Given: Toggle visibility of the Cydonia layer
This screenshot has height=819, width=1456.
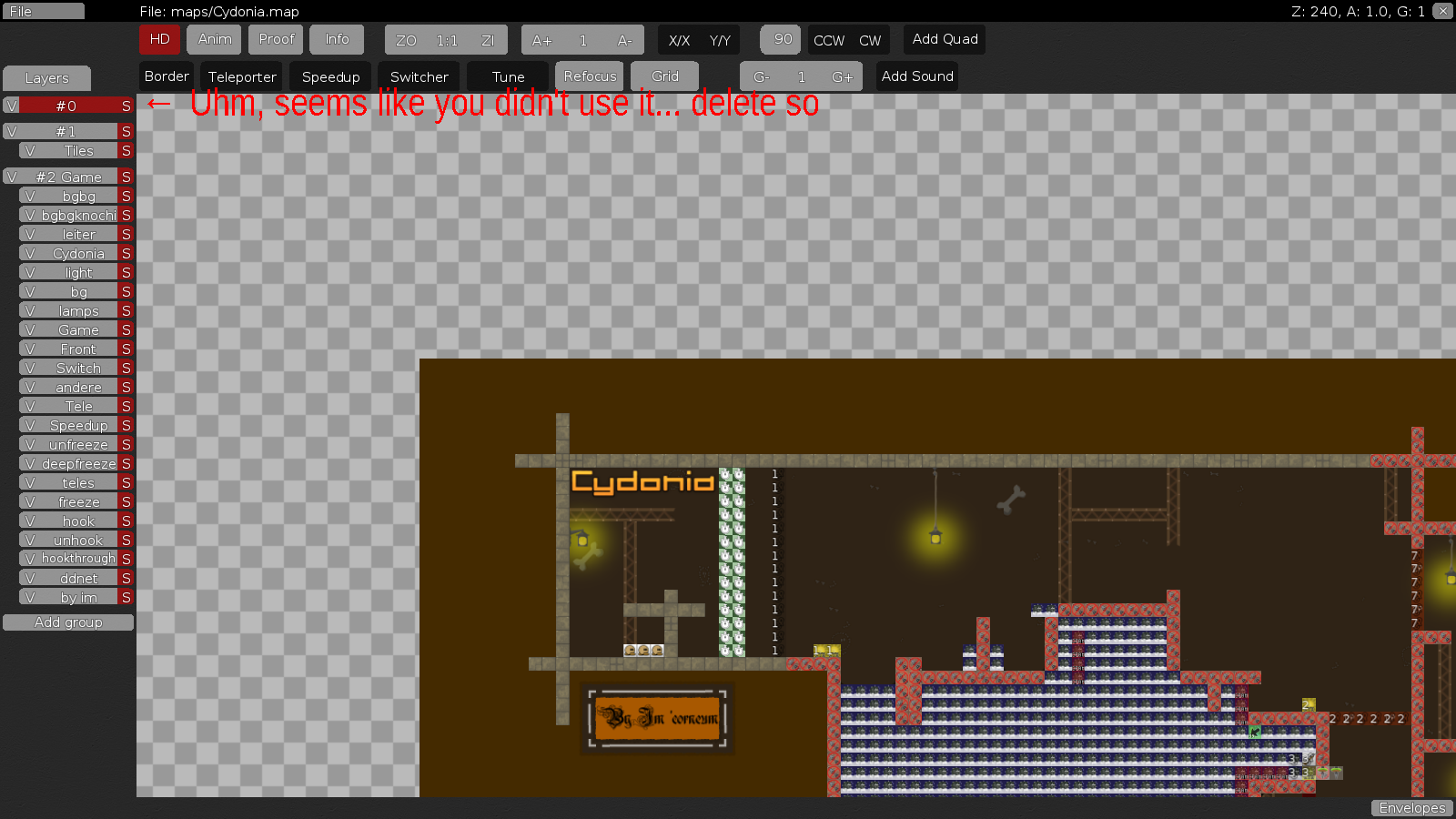Looking at the screenshot, I should coord(31,253).
